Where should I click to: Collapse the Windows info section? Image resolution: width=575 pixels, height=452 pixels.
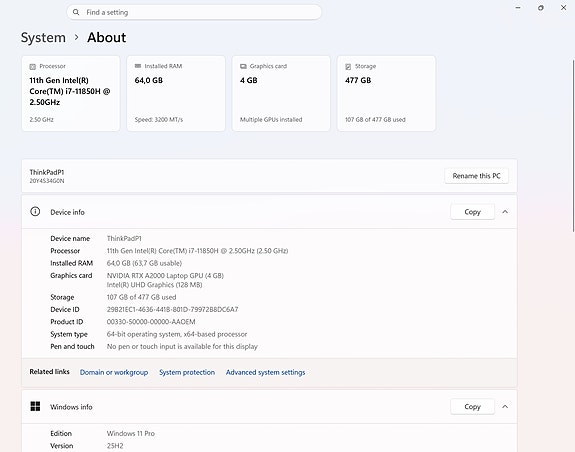tap(505, 407)
